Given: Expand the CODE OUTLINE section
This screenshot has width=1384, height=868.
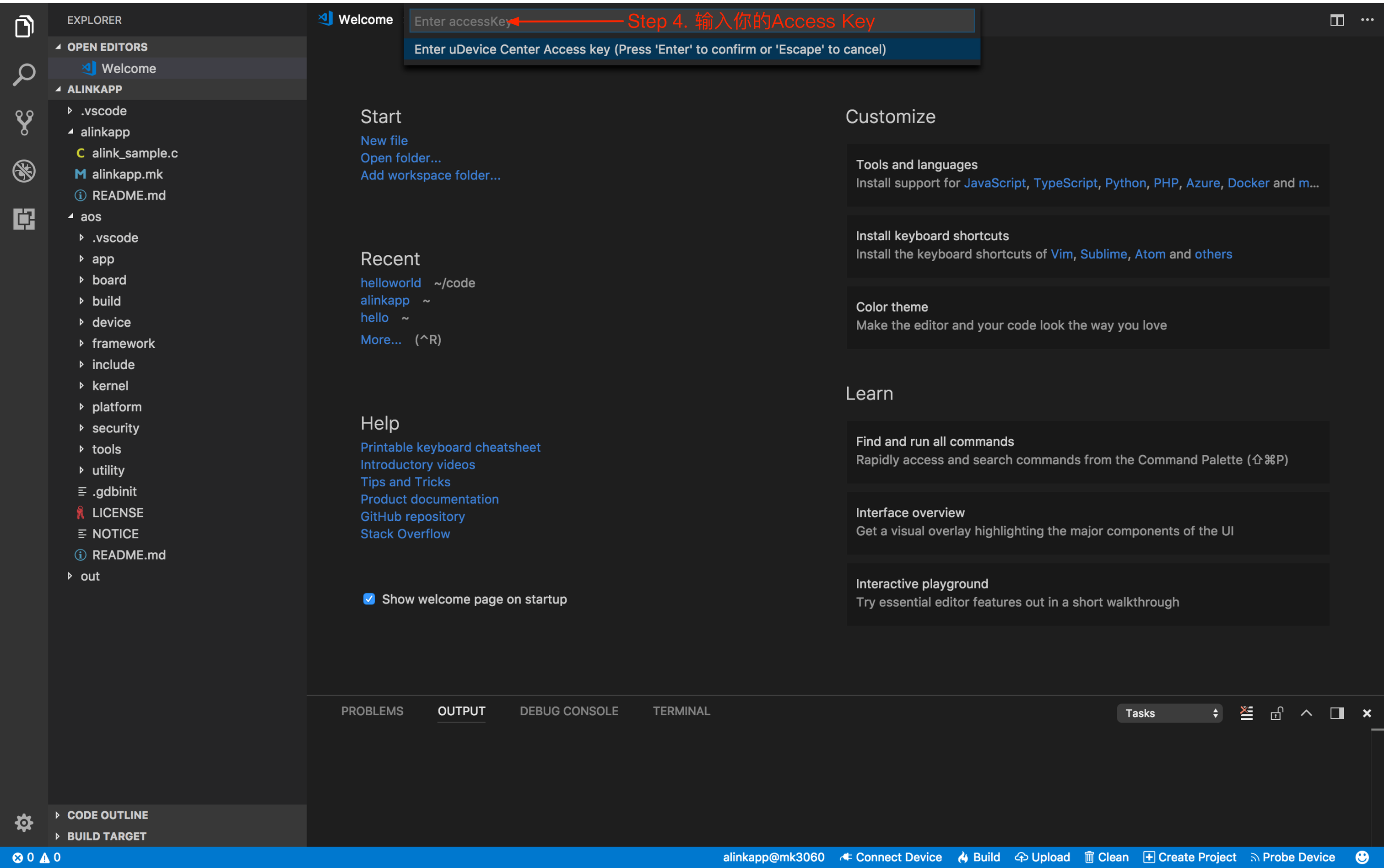Looking at the screenshot, I should 108,814.
